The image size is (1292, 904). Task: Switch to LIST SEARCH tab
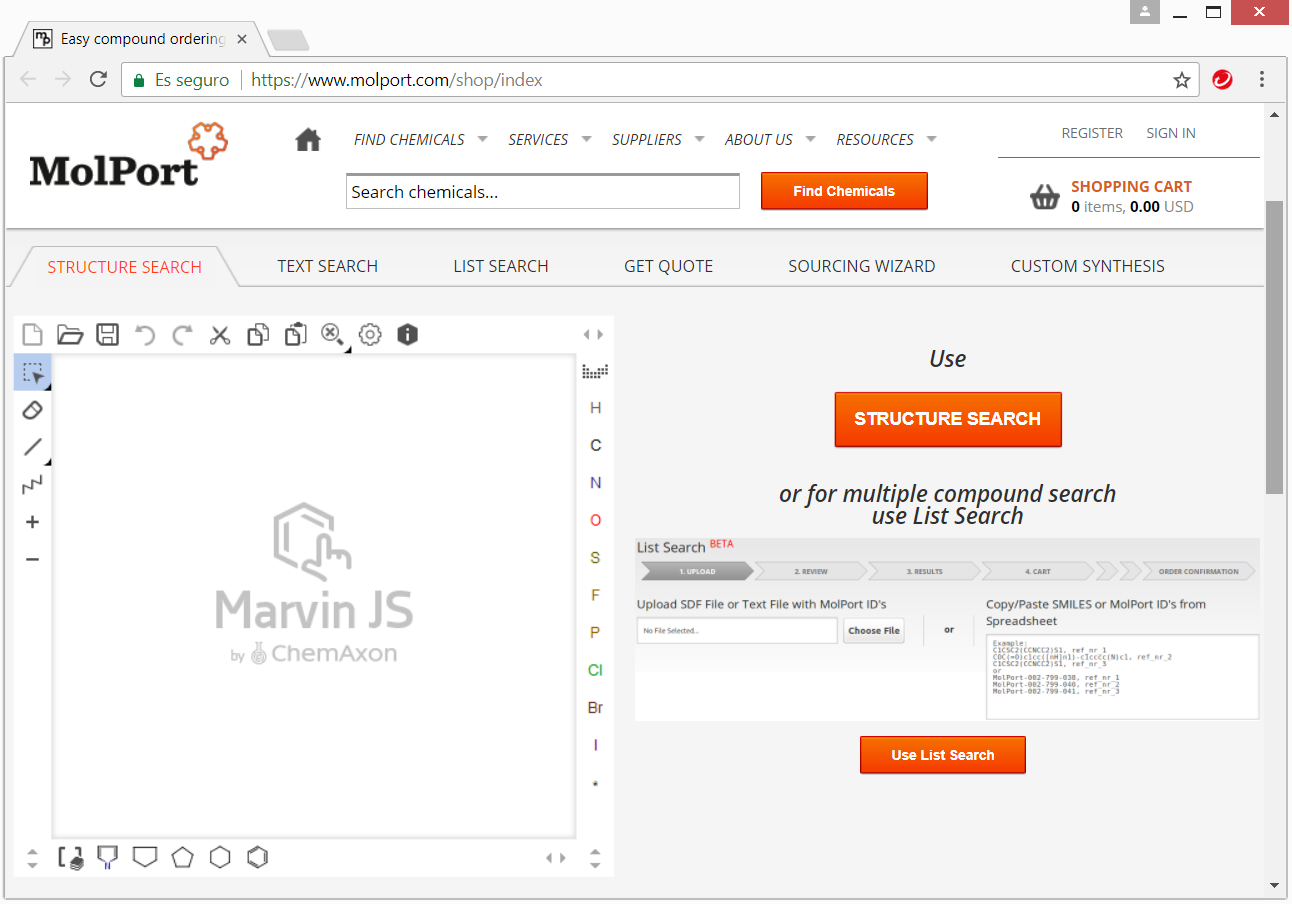(501, 266)
